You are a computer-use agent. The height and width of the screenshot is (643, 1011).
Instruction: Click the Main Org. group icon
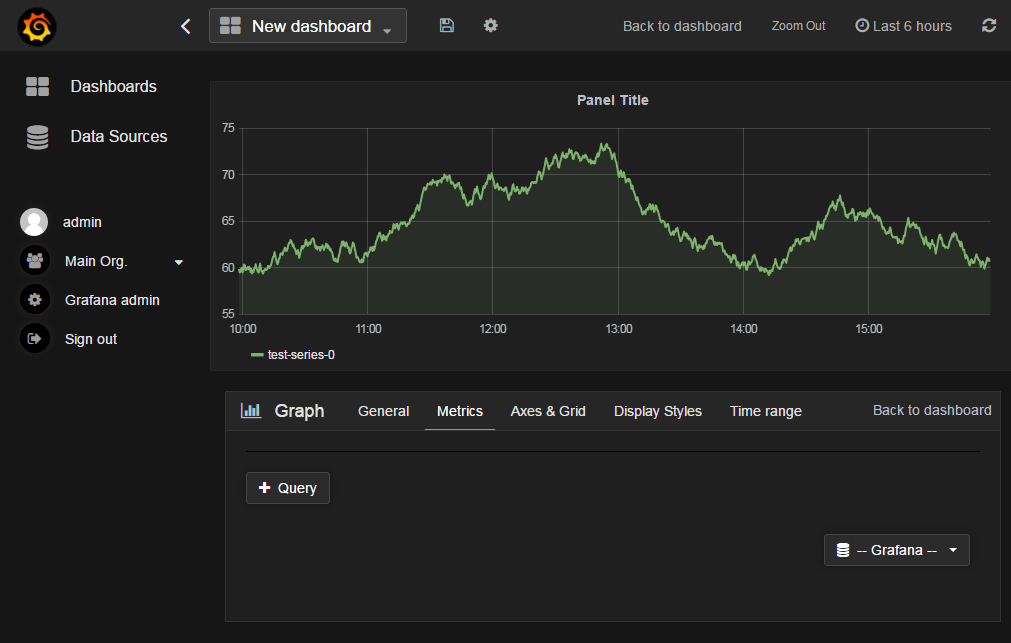35,261
